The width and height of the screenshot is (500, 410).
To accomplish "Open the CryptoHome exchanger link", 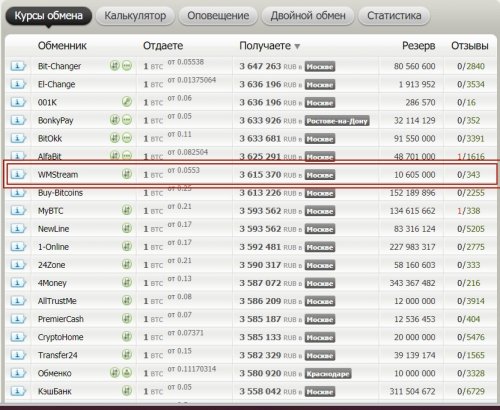I will (x=60, y=337).
